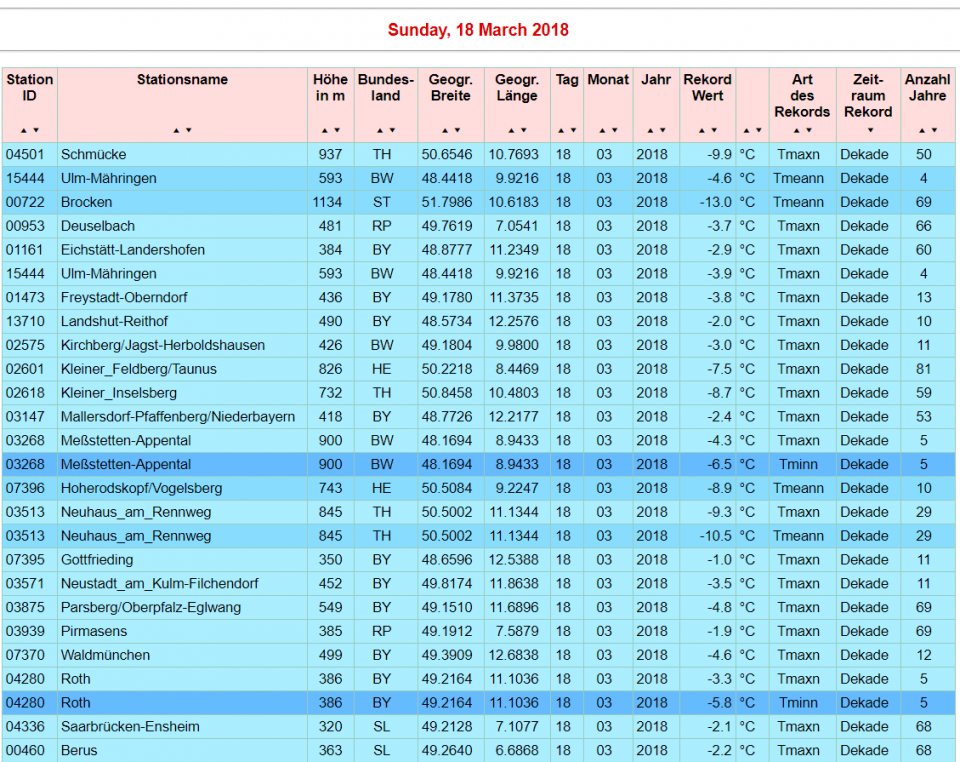The height and width of the screenshot is (762, 960).
Task: Sort Art des Rekords ascending
Action: pos(796,131)
